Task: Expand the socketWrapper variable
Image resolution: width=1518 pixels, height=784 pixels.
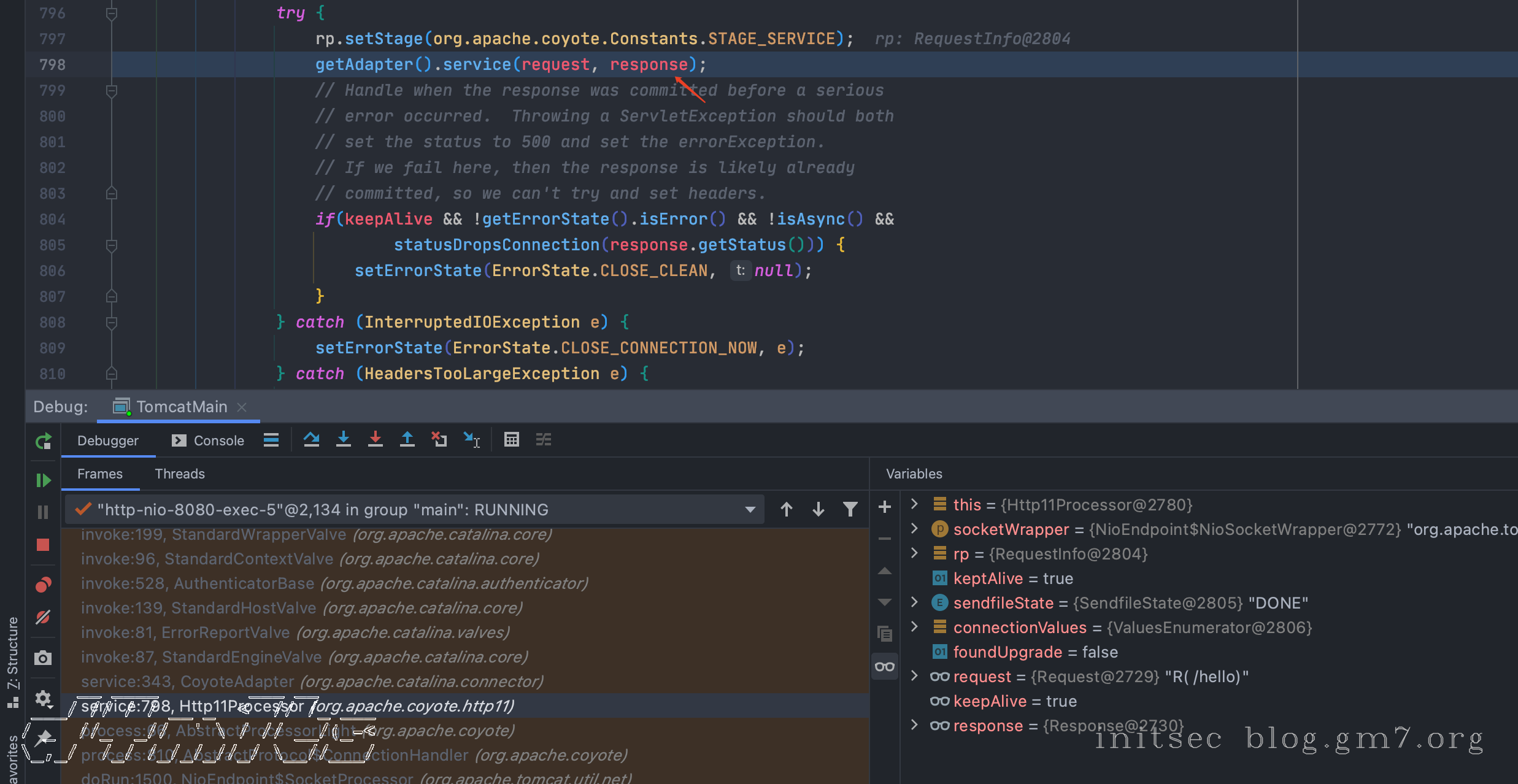Action: pos(914,529)
